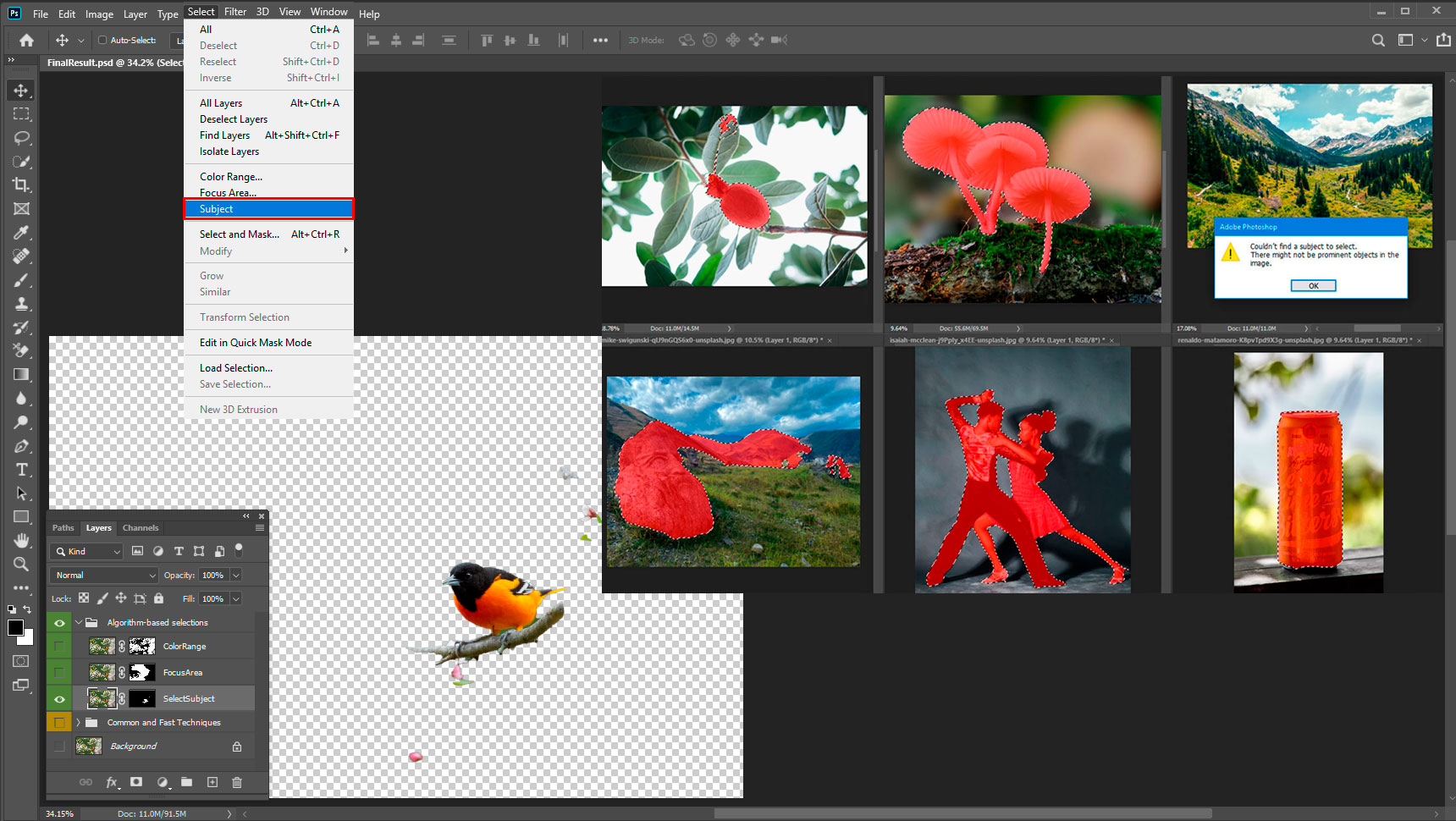The image size is (1456, 821).
Task: Click the delete layer trash icon
Action: click(237, 783)
